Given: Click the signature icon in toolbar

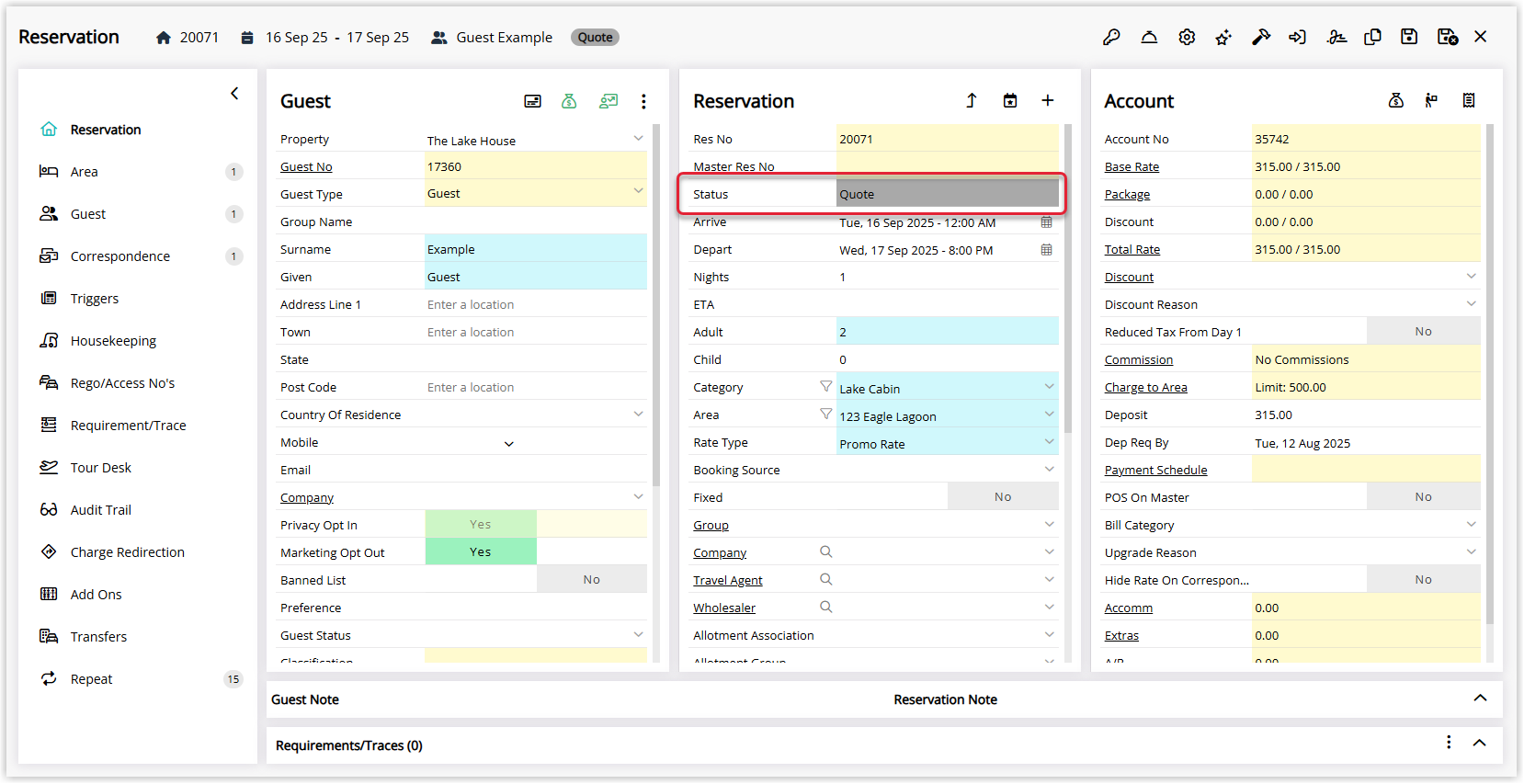Looking at the screenshot, I should point(1336,37).
